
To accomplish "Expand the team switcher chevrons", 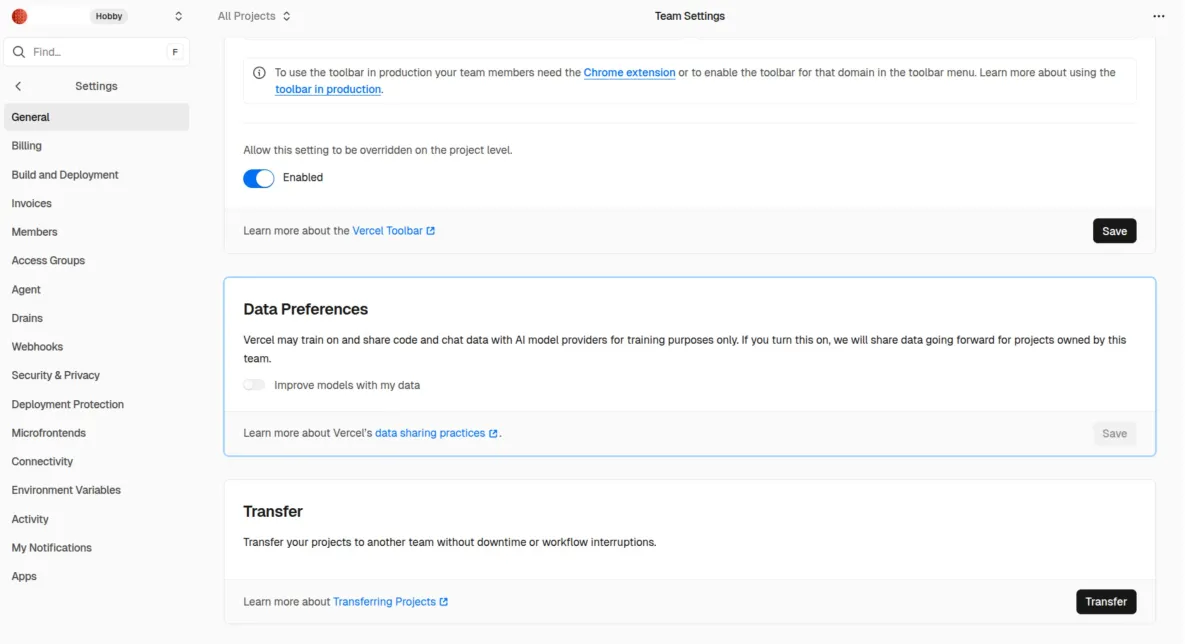I will 178,16.
